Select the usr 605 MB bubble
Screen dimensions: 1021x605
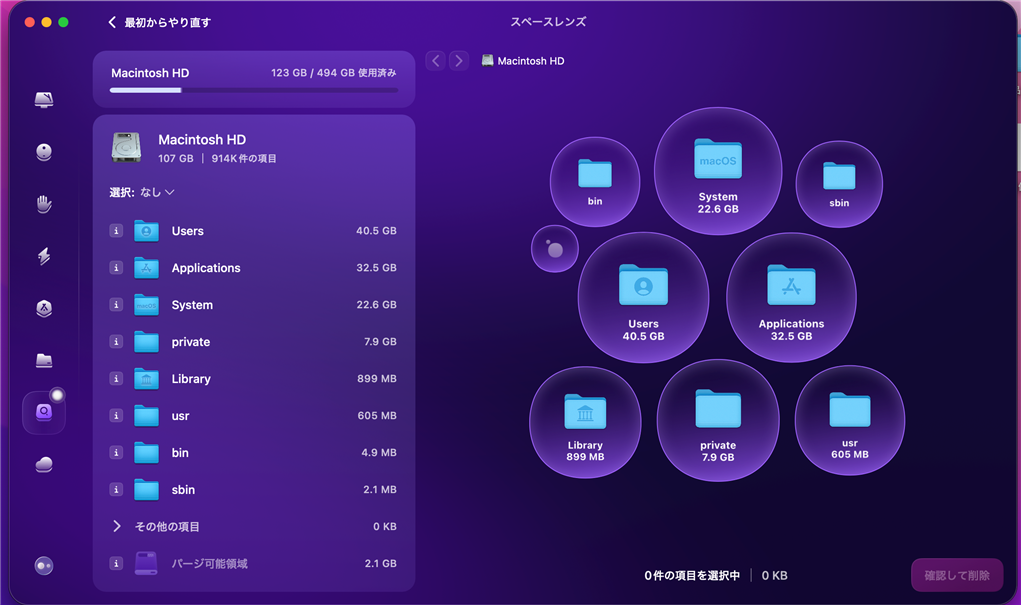pos(850,421)
